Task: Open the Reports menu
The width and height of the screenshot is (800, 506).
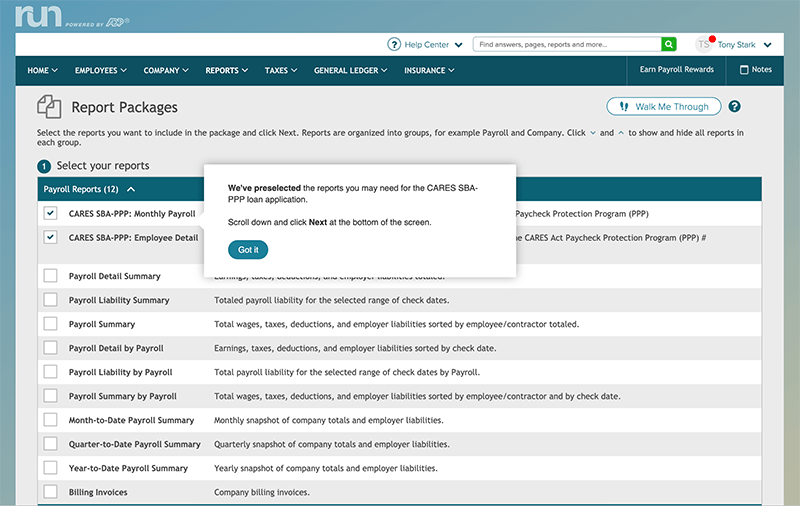Action: [x=227, y=70]
